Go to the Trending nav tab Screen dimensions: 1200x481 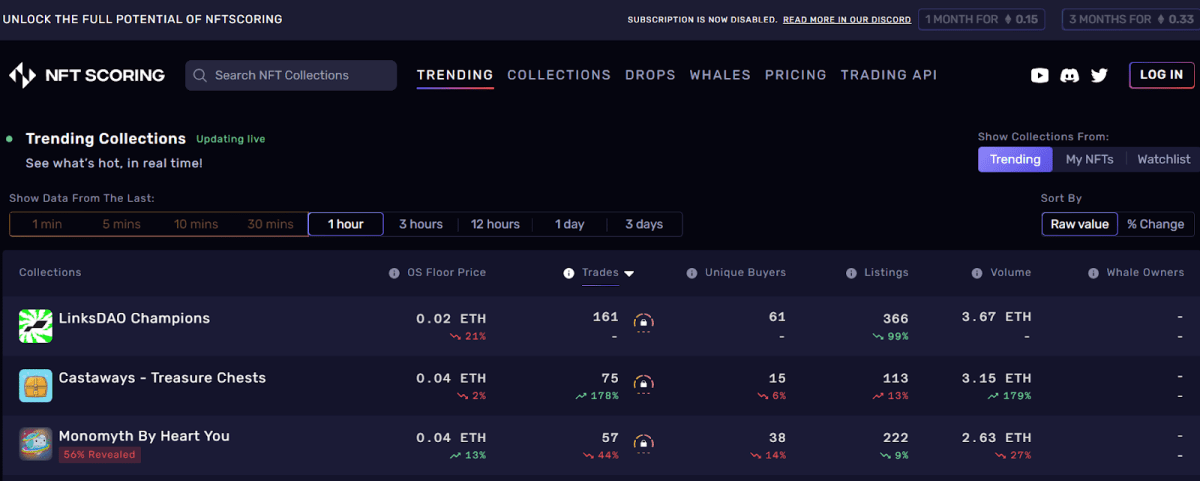455,75
